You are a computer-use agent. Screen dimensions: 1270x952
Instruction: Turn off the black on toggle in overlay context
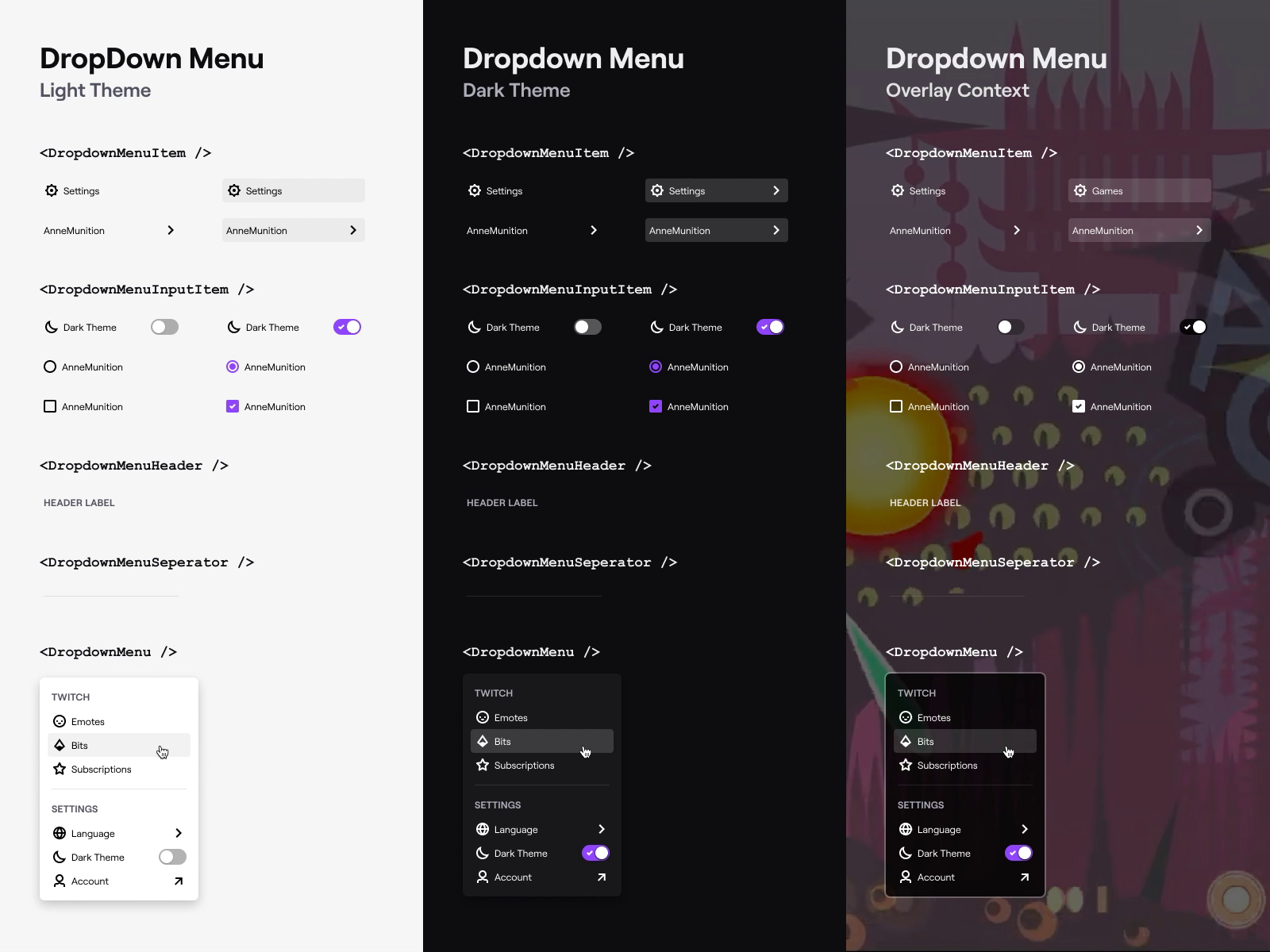point(1194,328)
